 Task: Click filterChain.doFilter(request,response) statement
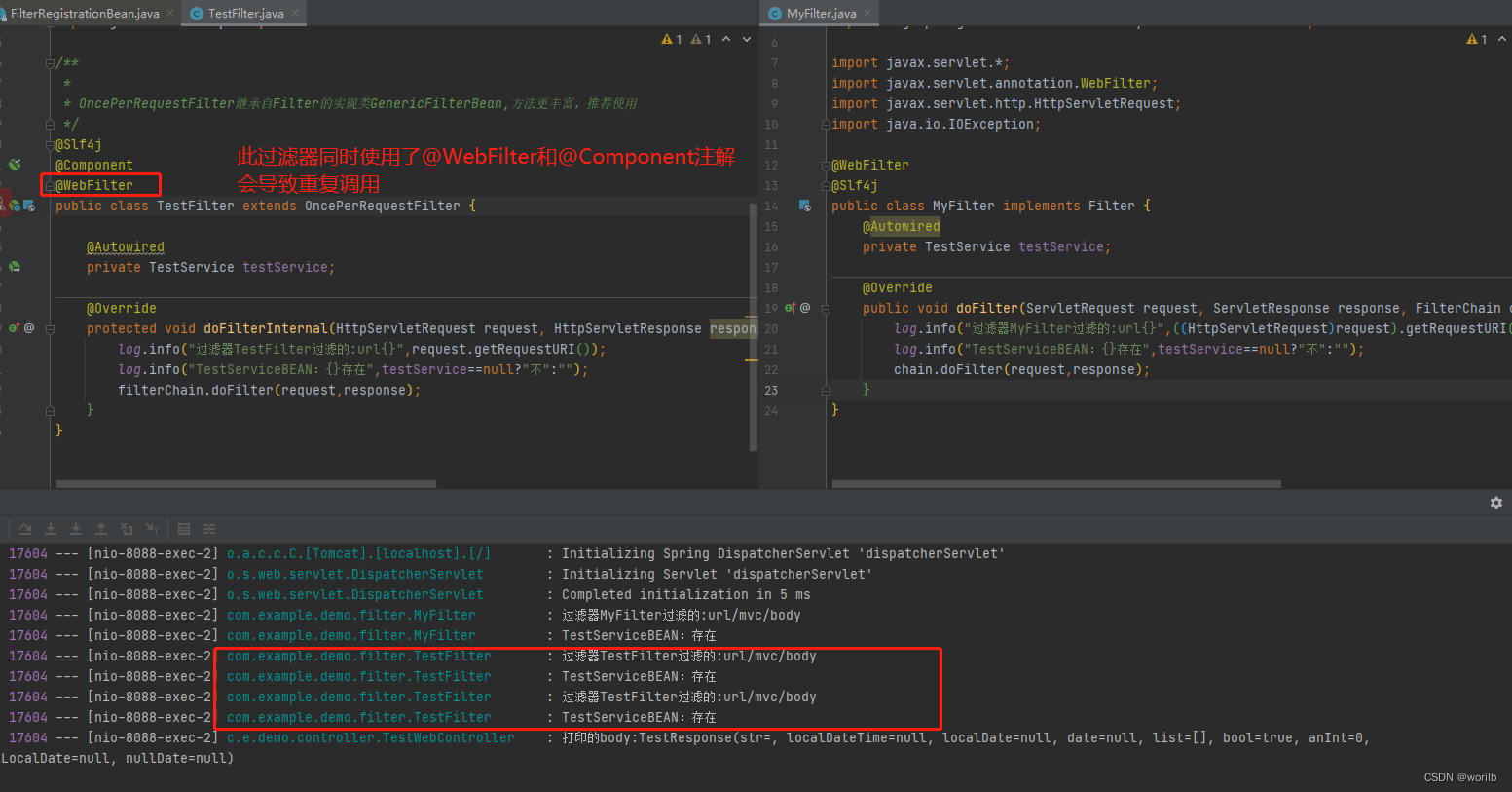coord(270,390)
